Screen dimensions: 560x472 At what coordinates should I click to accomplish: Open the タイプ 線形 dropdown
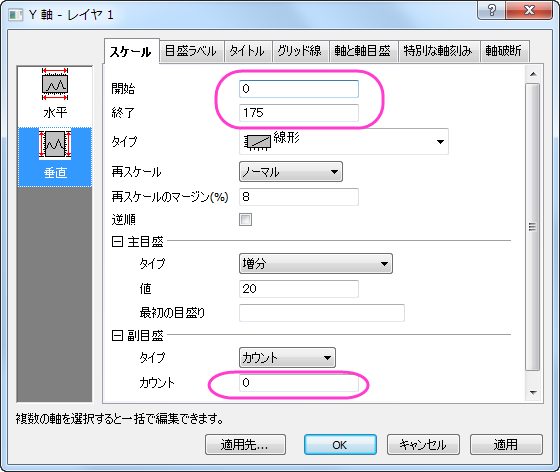(344, 142)
